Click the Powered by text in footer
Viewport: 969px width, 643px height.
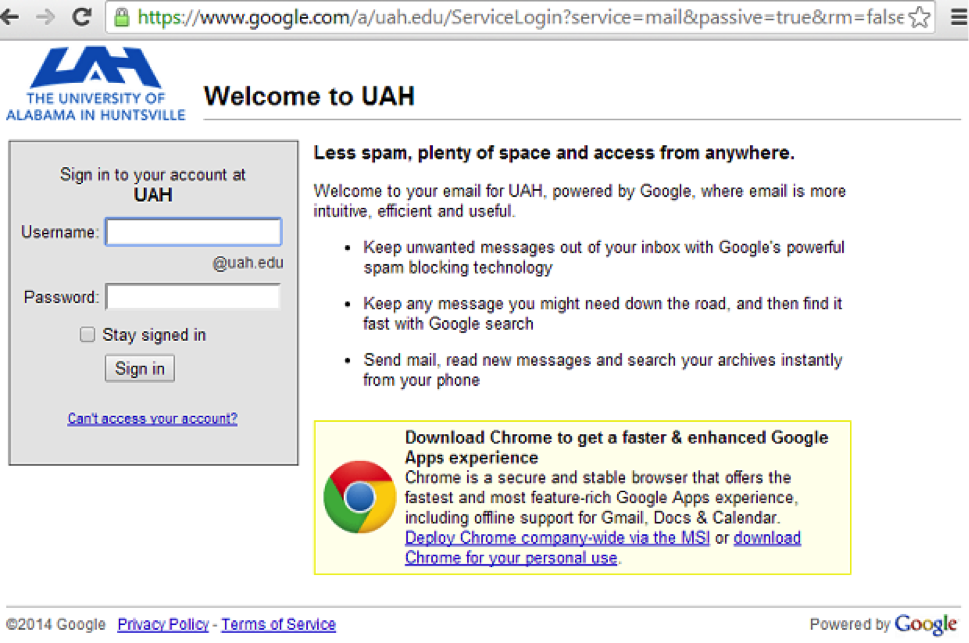click(850, 624)
